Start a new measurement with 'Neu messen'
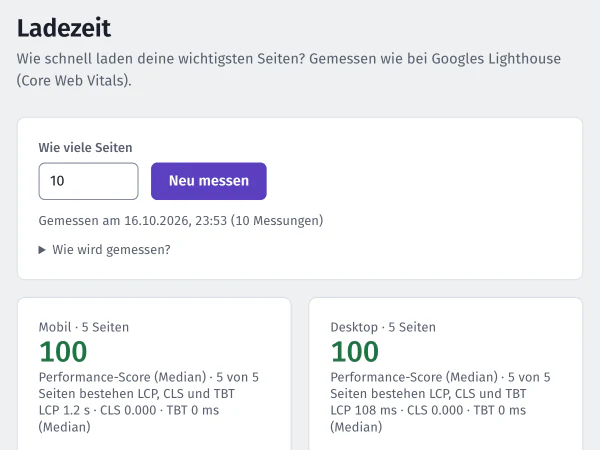The height and width of the screenshot is (450, 600). (x=209, y=181)
